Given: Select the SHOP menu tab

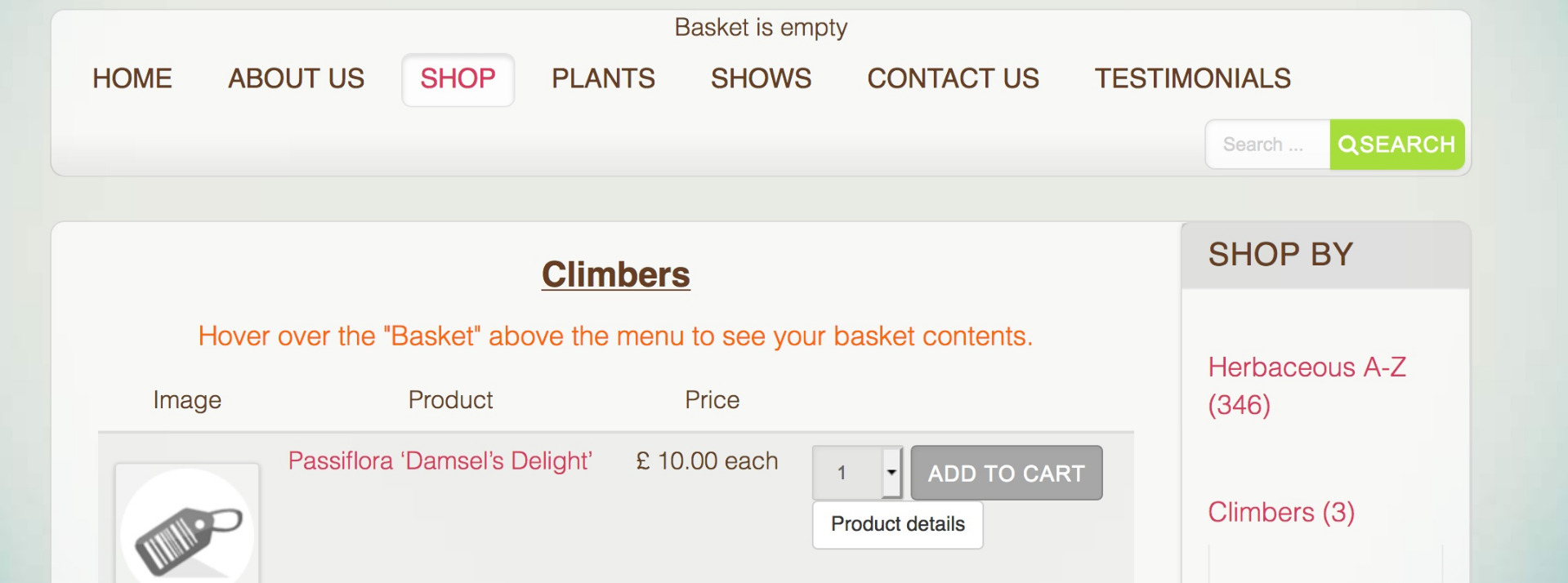Looking at the screenshot, I should 458,78.
